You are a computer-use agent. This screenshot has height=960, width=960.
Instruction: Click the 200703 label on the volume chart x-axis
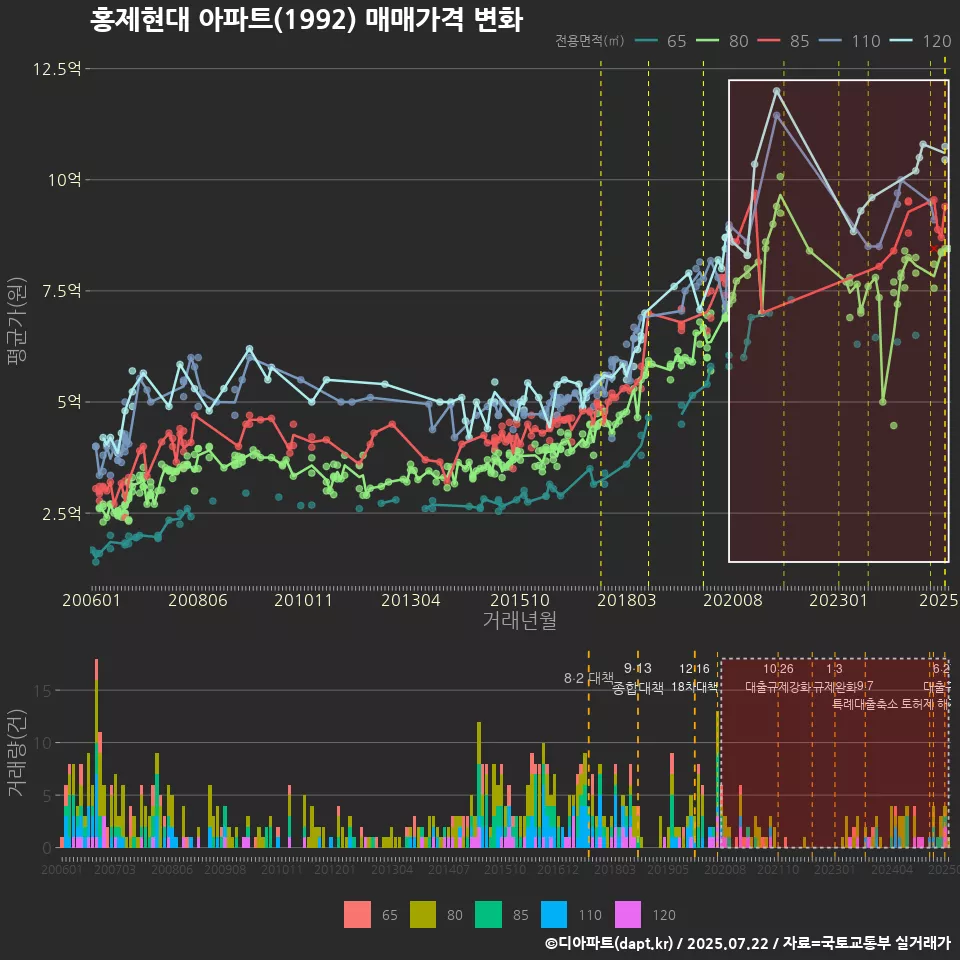coord(115,869)
